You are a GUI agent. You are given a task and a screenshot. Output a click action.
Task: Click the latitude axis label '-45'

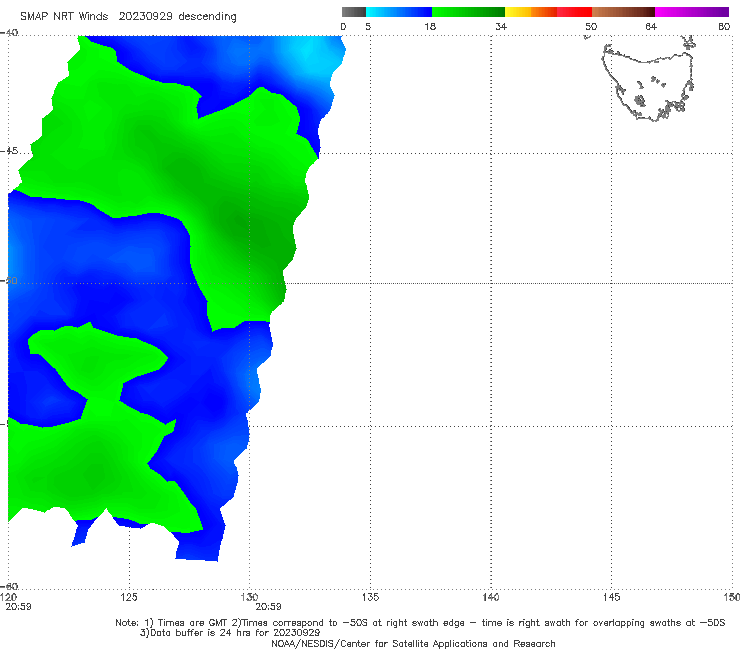tap(9, 151)
